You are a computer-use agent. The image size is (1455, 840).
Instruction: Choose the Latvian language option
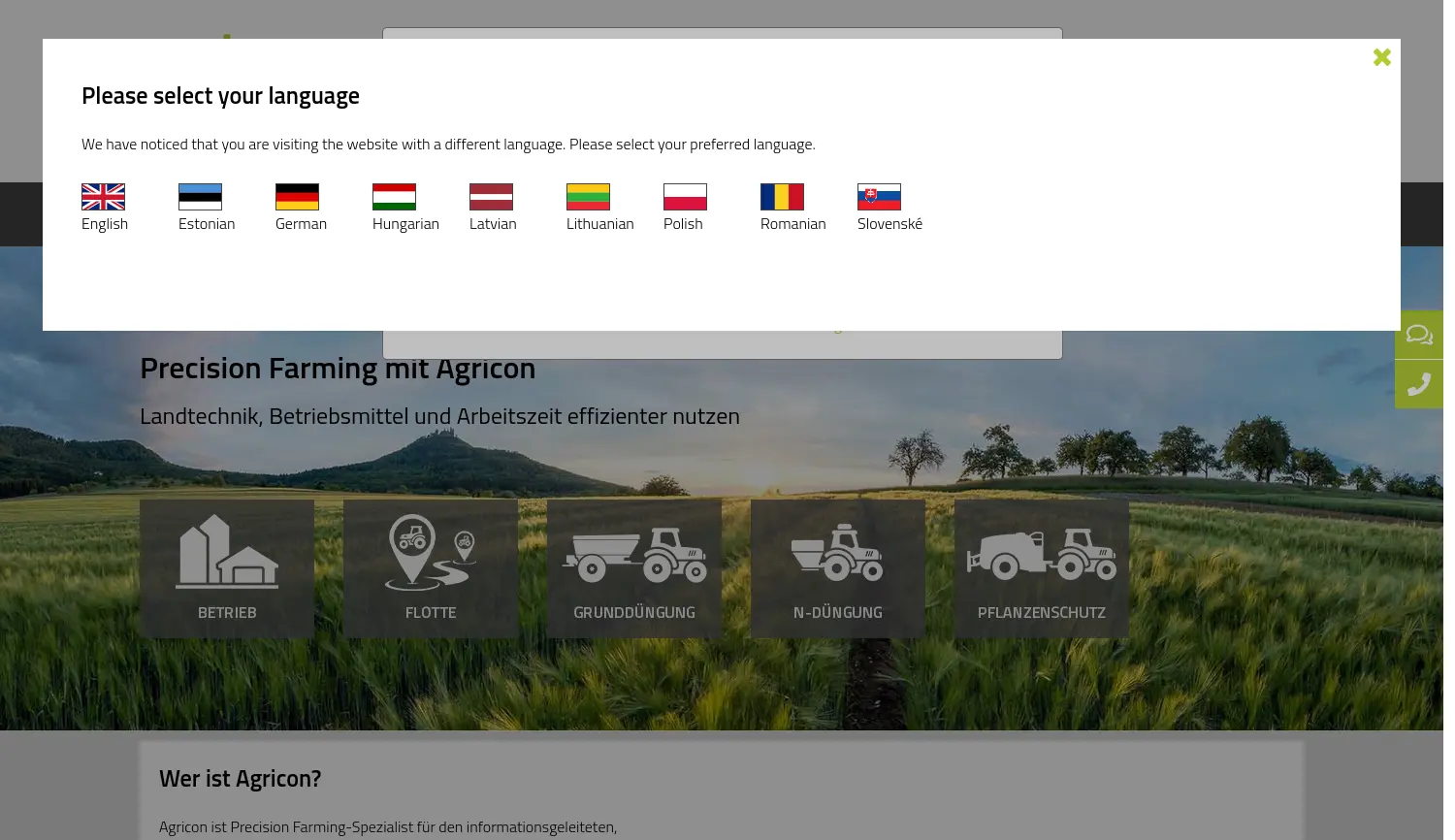coord(493,223)
